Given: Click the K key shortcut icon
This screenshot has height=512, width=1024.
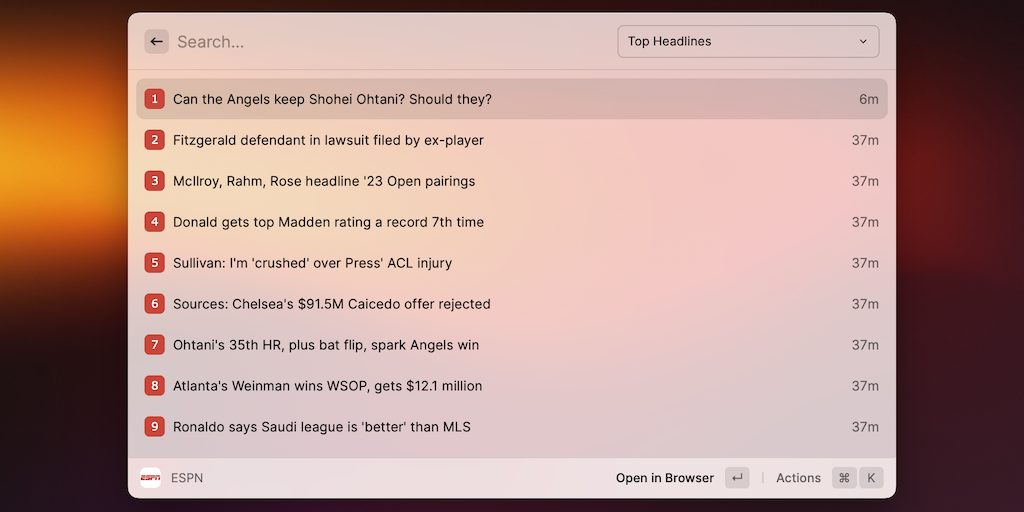Looking at the screenshot, I should (x=871, y=478).
